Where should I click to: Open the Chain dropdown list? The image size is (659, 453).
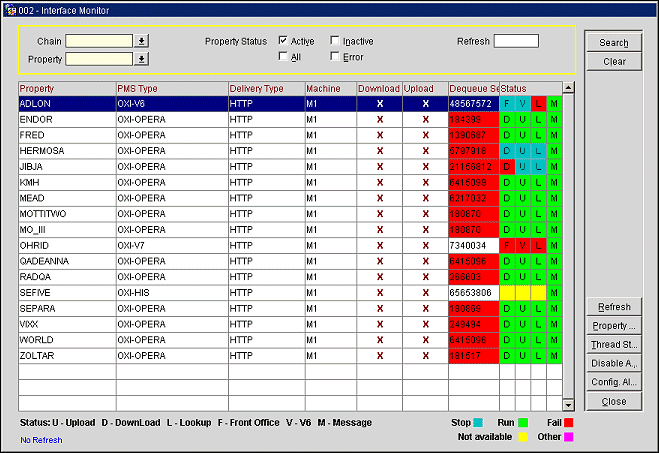141,41
